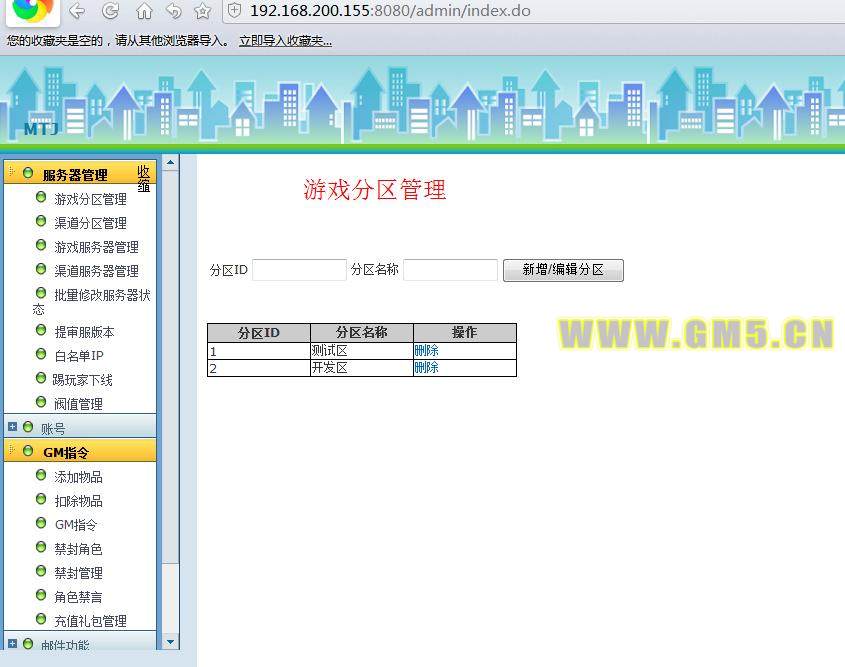Click the browser logo icon
Viewport: 845px width, 667px height.
click(x=32, y=10)
